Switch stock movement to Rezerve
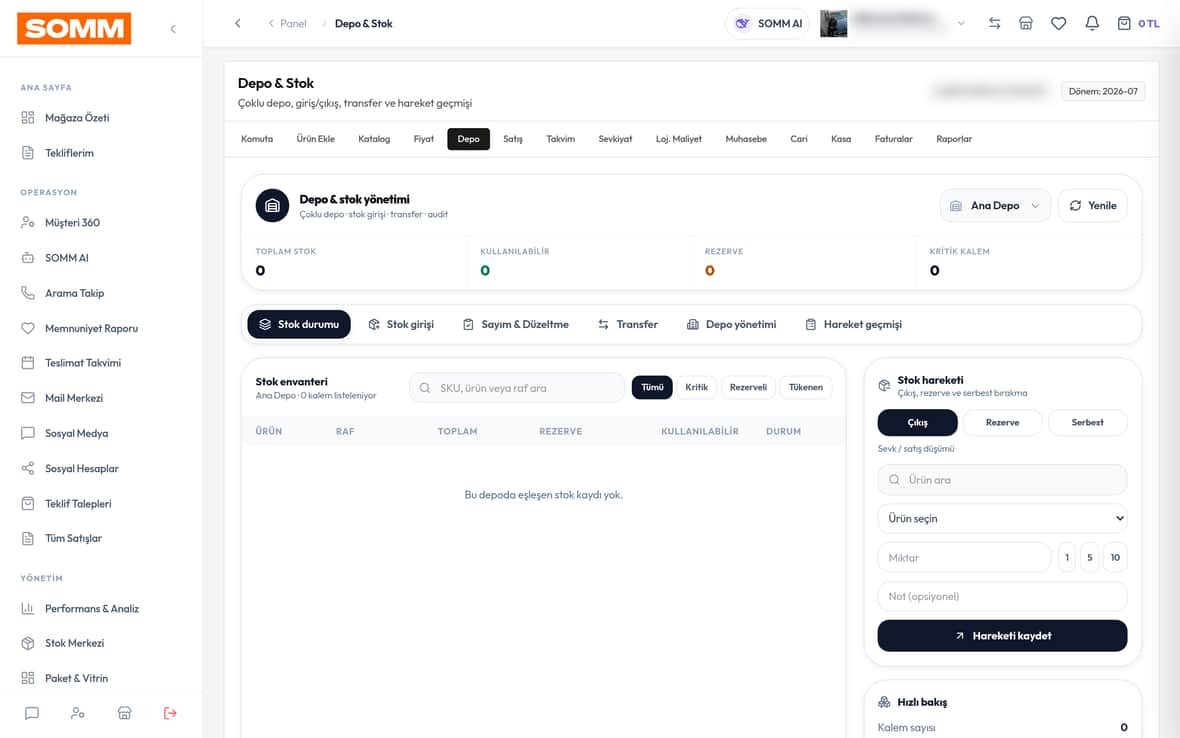The width and height of the screenshot is (1180, 738). pos(1002,423)
